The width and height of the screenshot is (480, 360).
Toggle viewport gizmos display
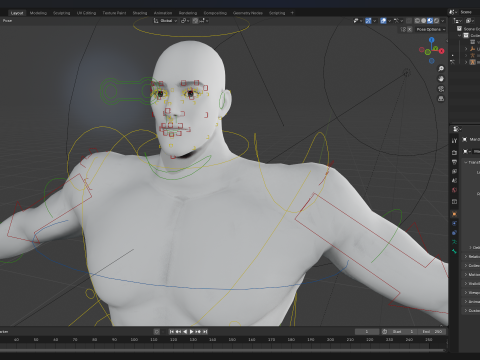click(368, 21)
